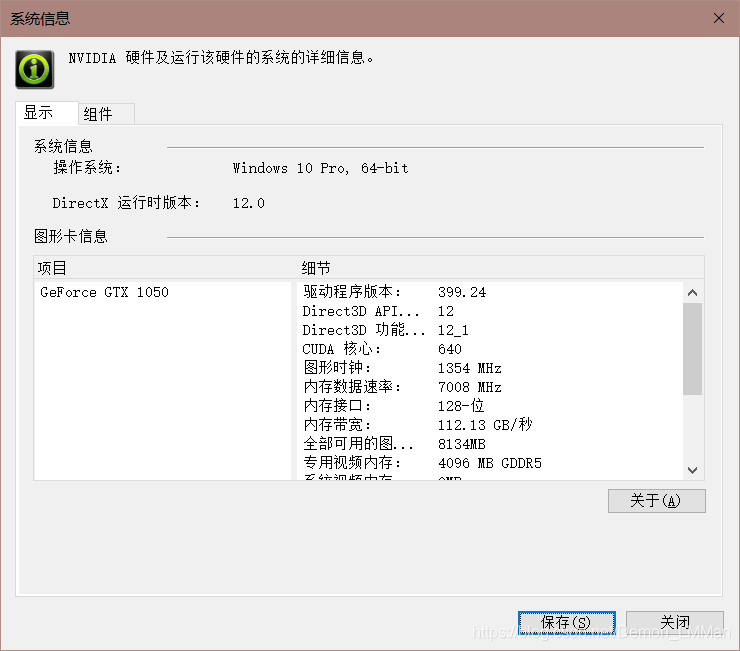
Task: Click the value 7008 MHz
Action: pos(470,387)
